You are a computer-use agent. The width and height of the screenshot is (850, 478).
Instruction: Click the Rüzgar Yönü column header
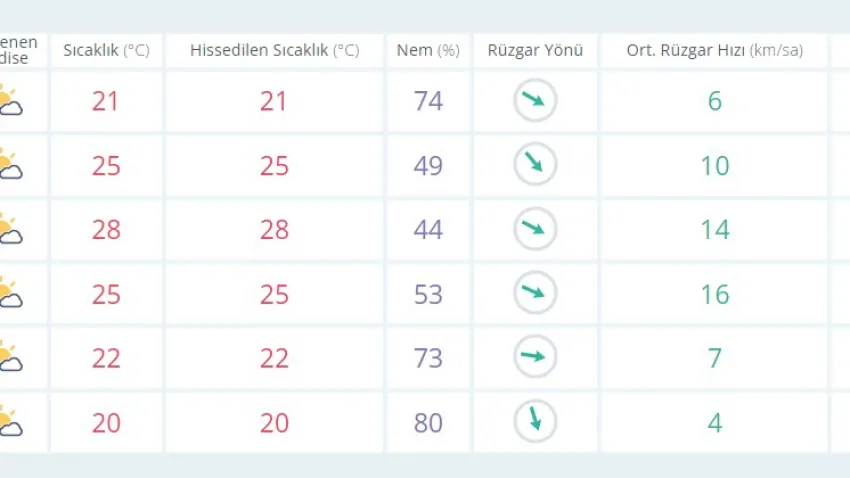(535, 50)
